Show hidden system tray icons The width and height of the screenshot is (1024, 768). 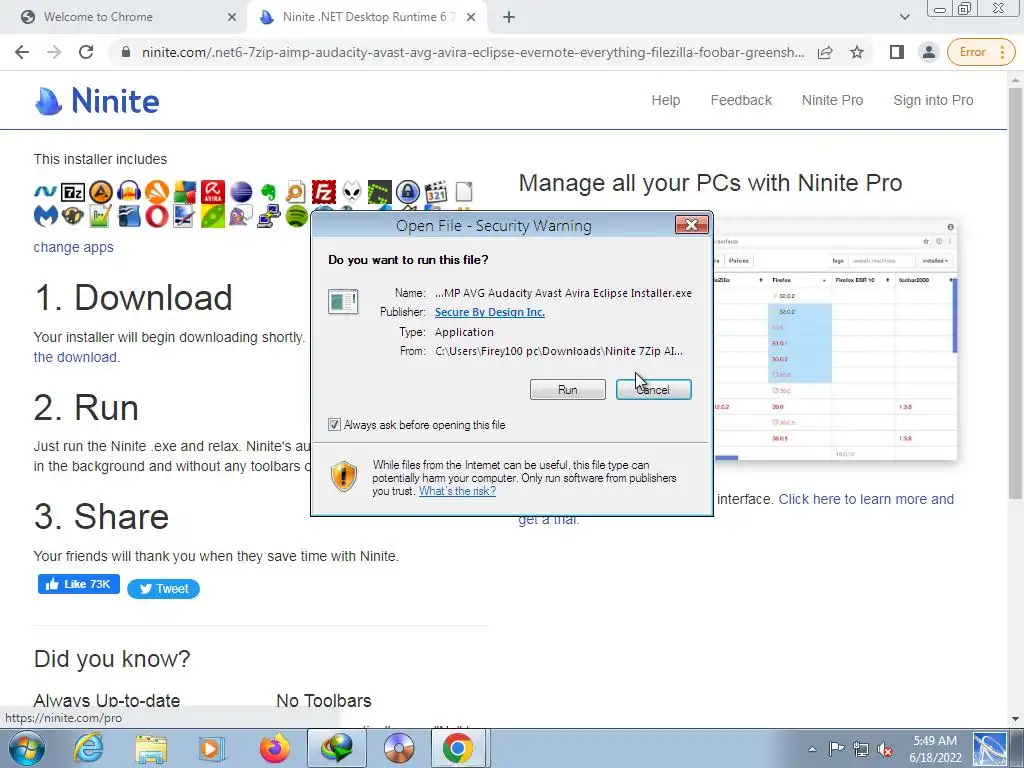point(812,749)
